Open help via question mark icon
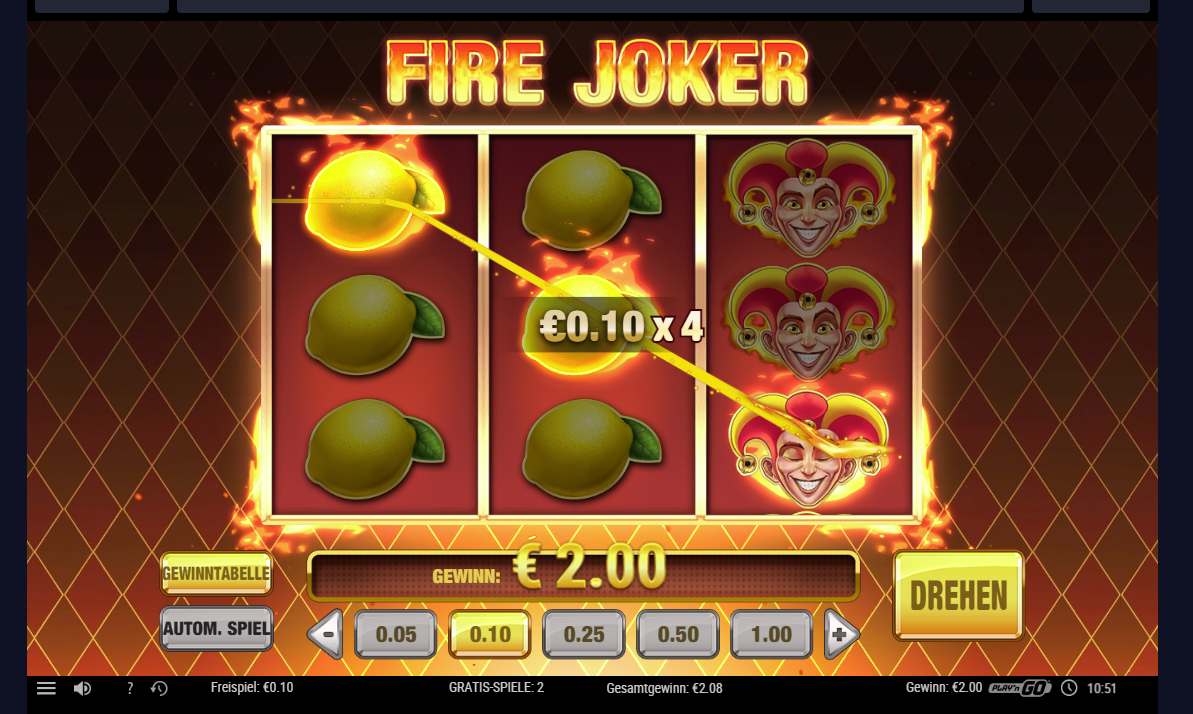 coord(129,688)
